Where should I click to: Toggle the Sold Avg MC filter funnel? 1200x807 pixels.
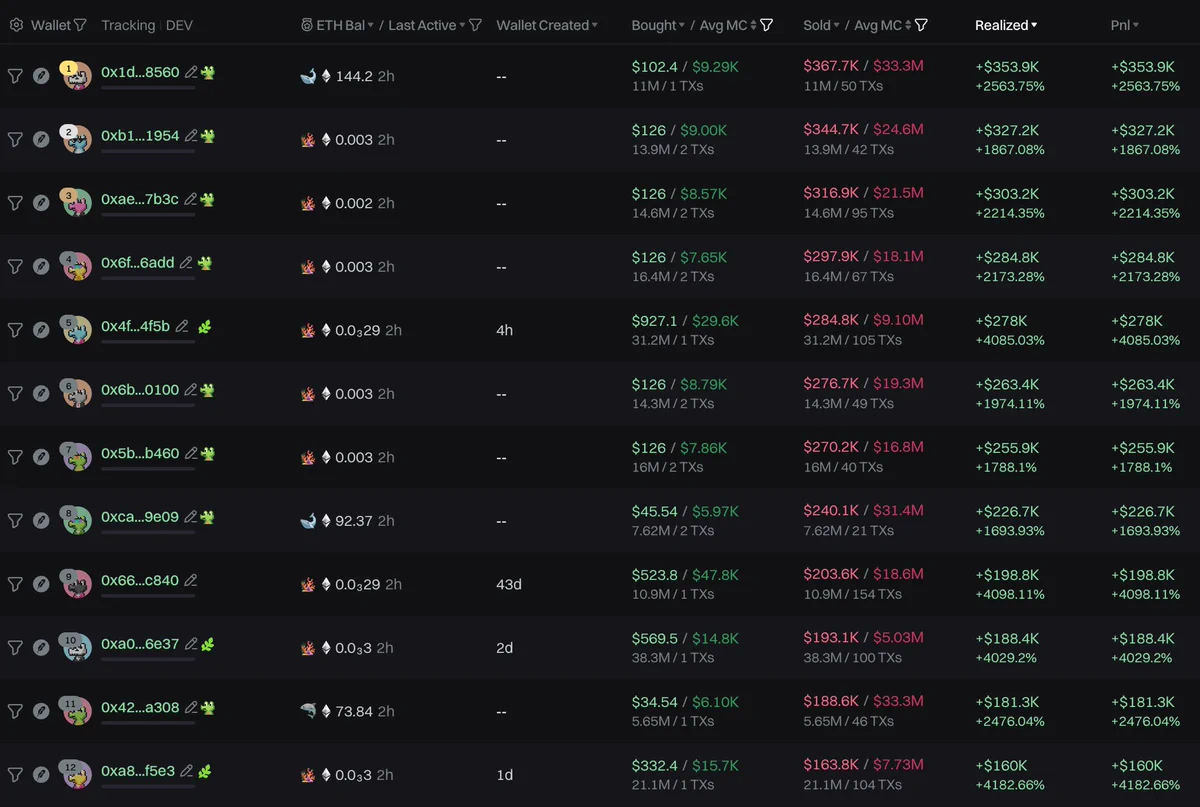coord(921,25)
